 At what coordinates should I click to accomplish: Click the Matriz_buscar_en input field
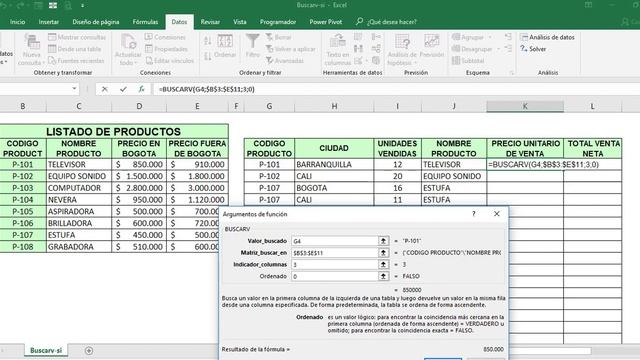[x=335, y=253]
